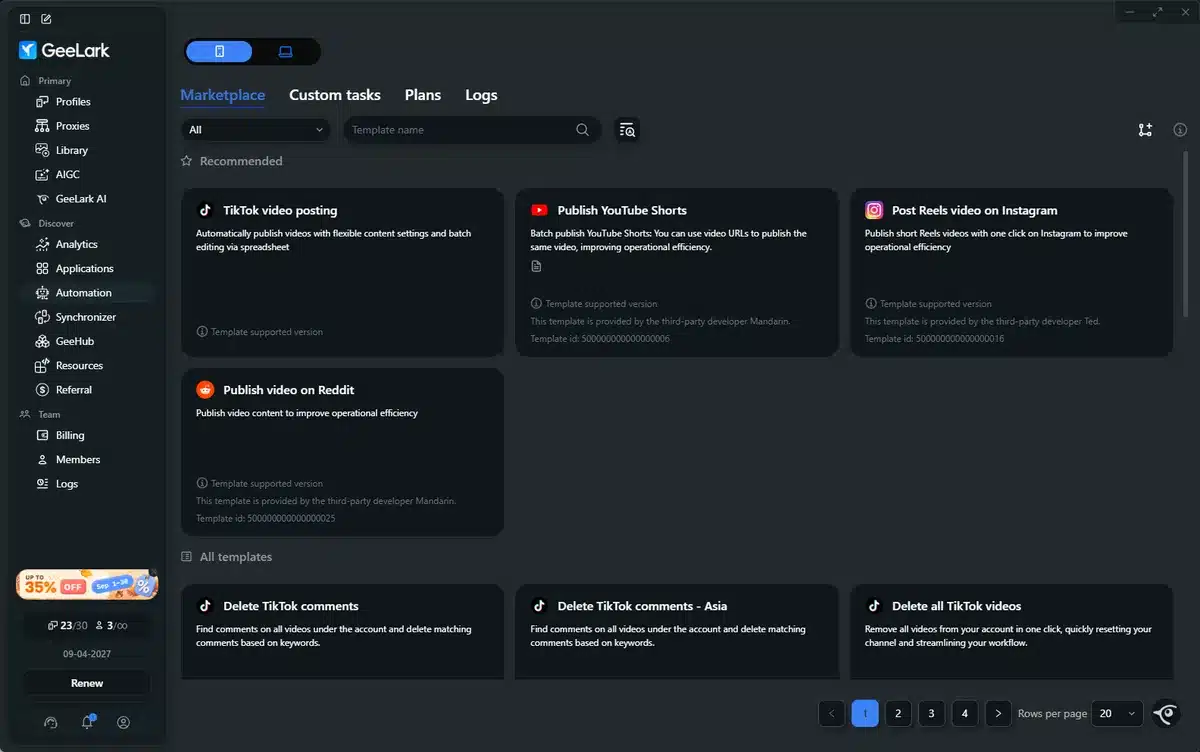This screenshot has width=1200, height=752.
Task: Go to page 3
Action: click(x=931, y=713)
